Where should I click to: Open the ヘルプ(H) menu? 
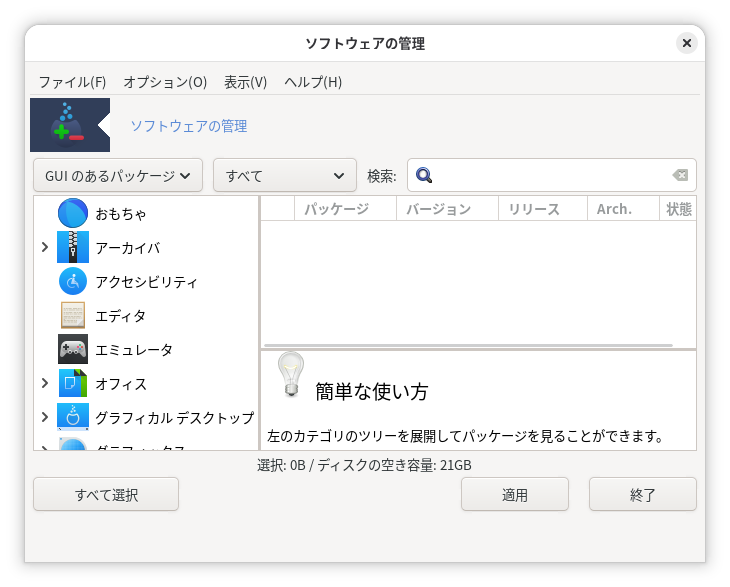pos(313,82)
